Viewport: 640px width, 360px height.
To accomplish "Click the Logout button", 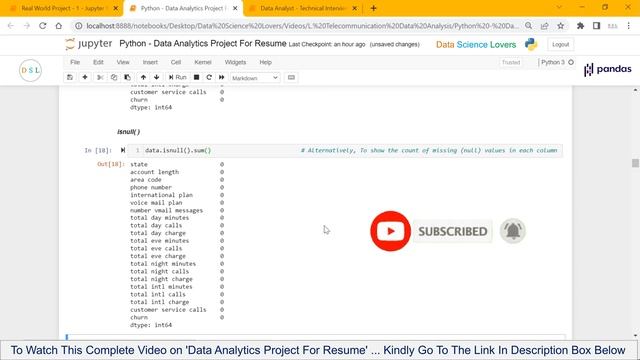I will [560, 44].
